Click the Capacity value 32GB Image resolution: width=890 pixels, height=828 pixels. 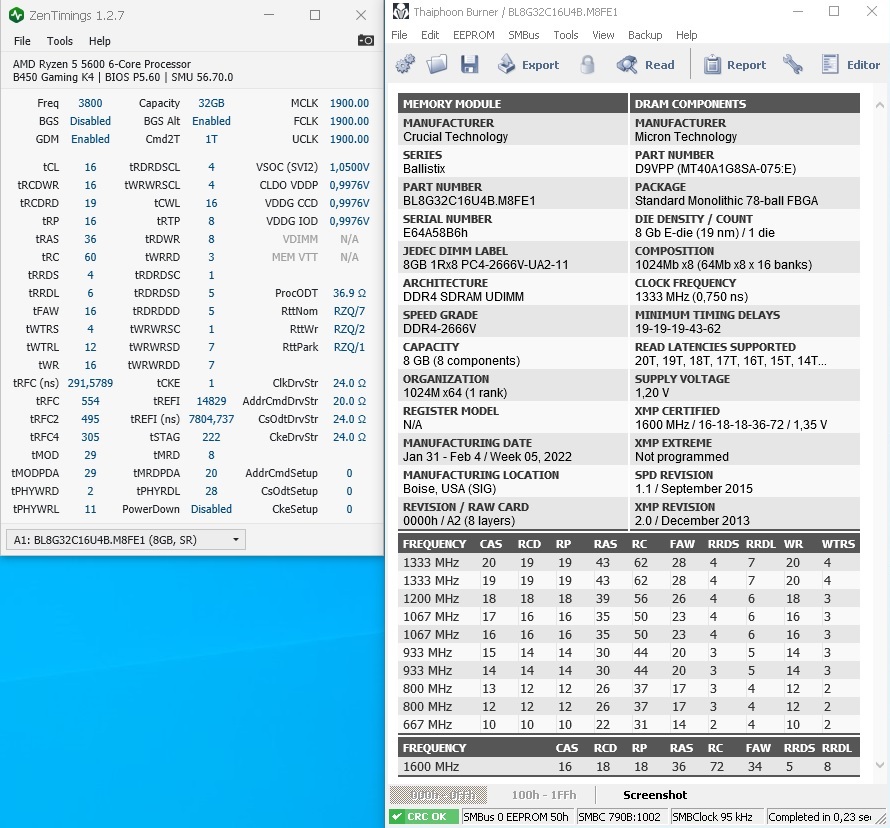(211, 103)
